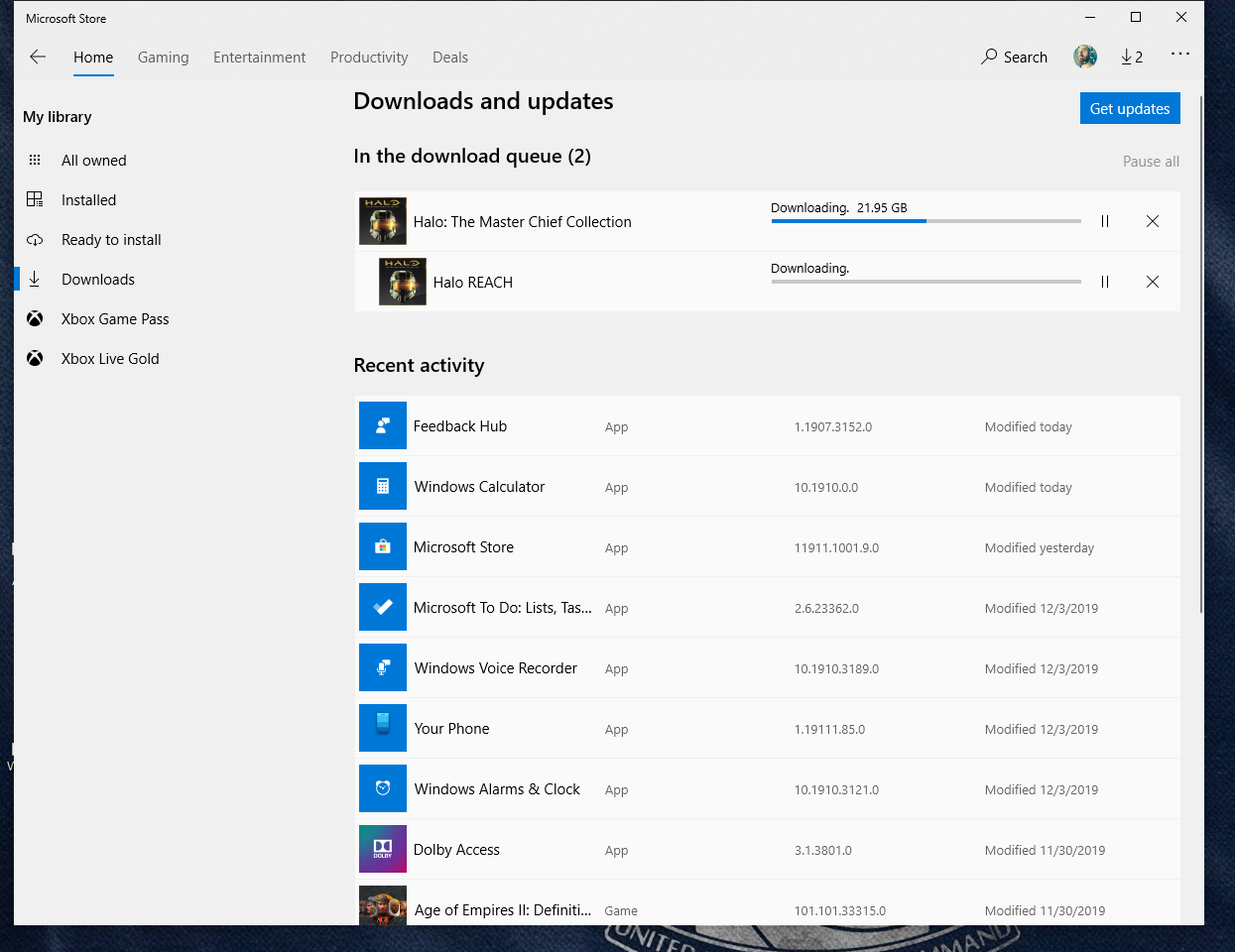Click 'Halo: The Master Chief Collection' title

pyautogui.click(x=522, y=222)
